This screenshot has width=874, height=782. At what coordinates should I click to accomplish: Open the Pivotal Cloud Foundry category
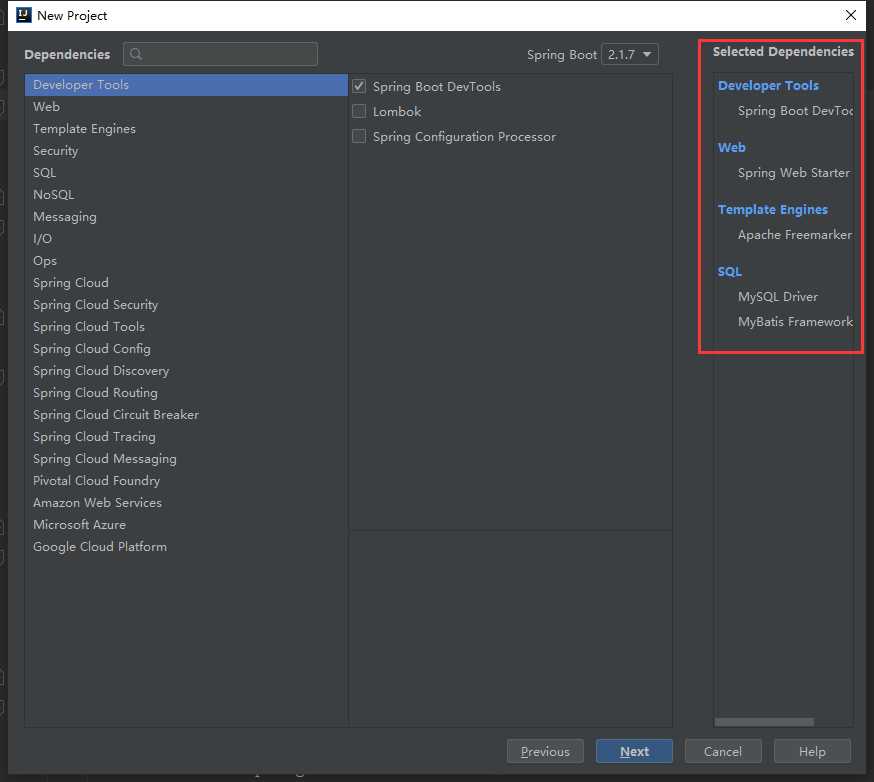click(x=186, y=480)
